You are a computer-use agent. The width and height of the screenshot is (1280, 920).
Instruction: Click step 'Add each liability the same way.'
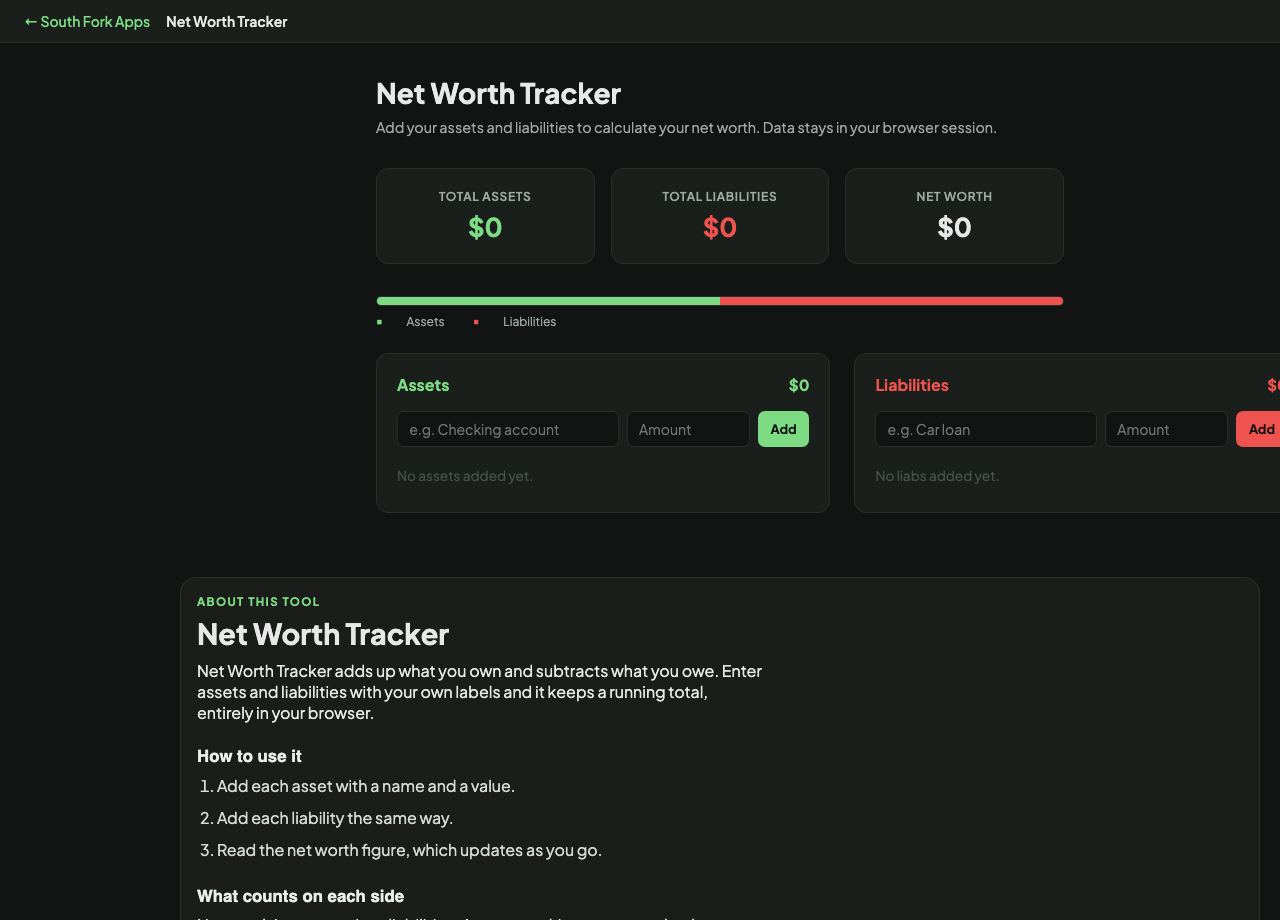(335, 818)
